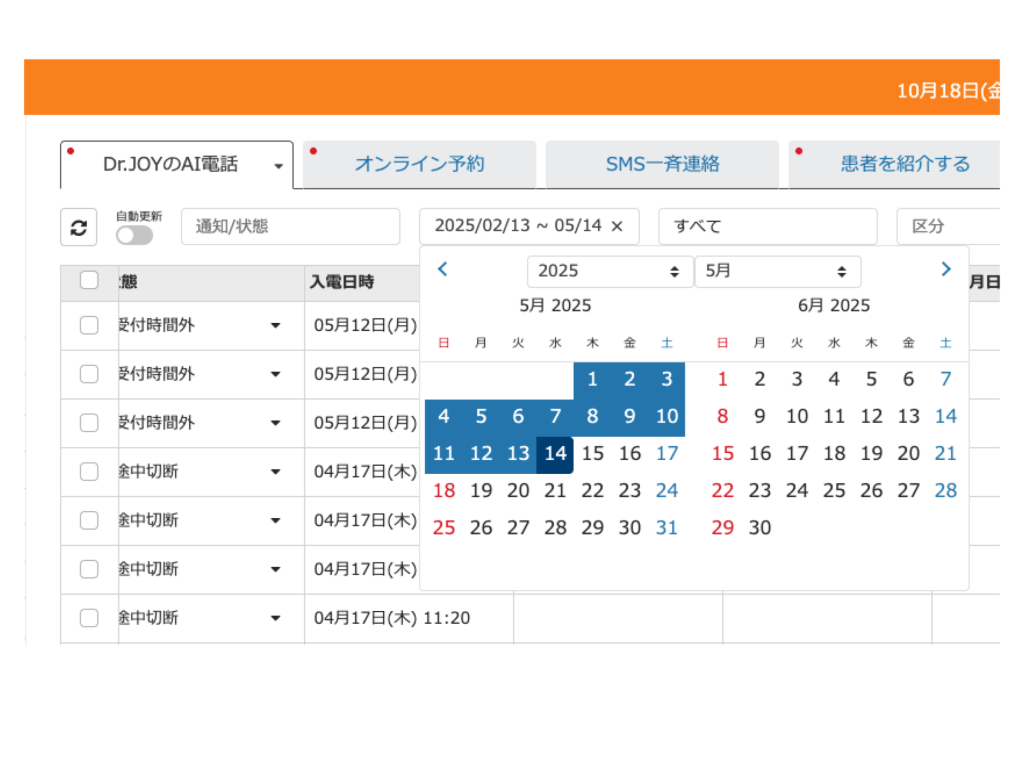
Task: Go to previous month in calendar
Action: pyautogui.click(x=443, y=269)
